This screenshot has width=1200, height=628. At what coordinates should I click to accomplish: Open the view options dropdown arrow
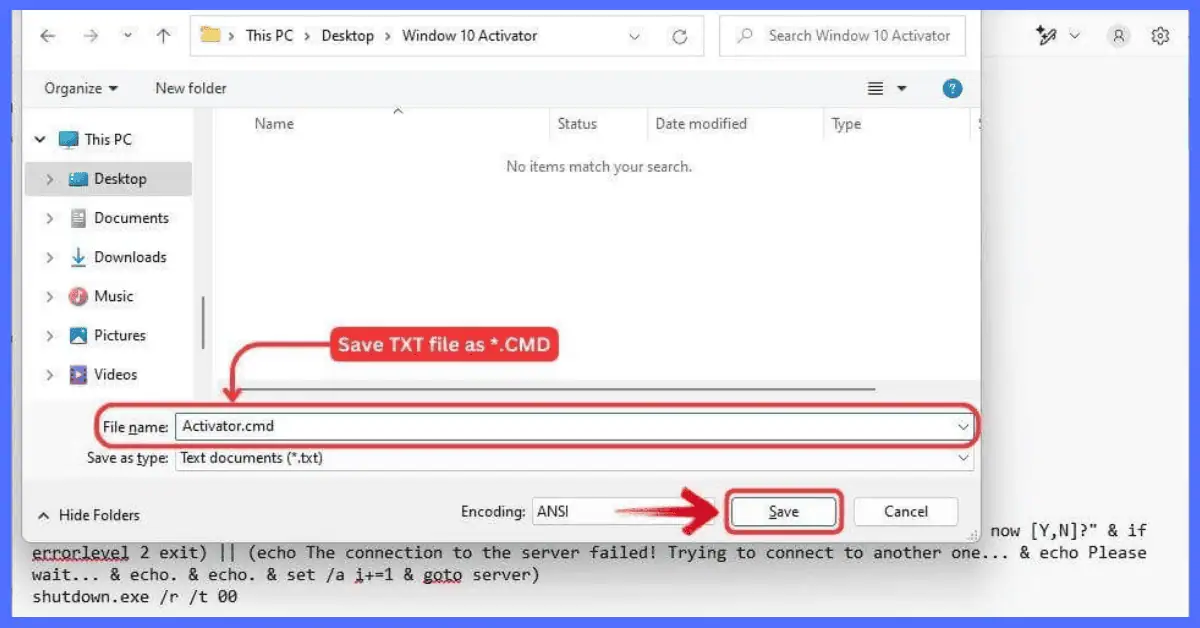click(x=902, y=89)
